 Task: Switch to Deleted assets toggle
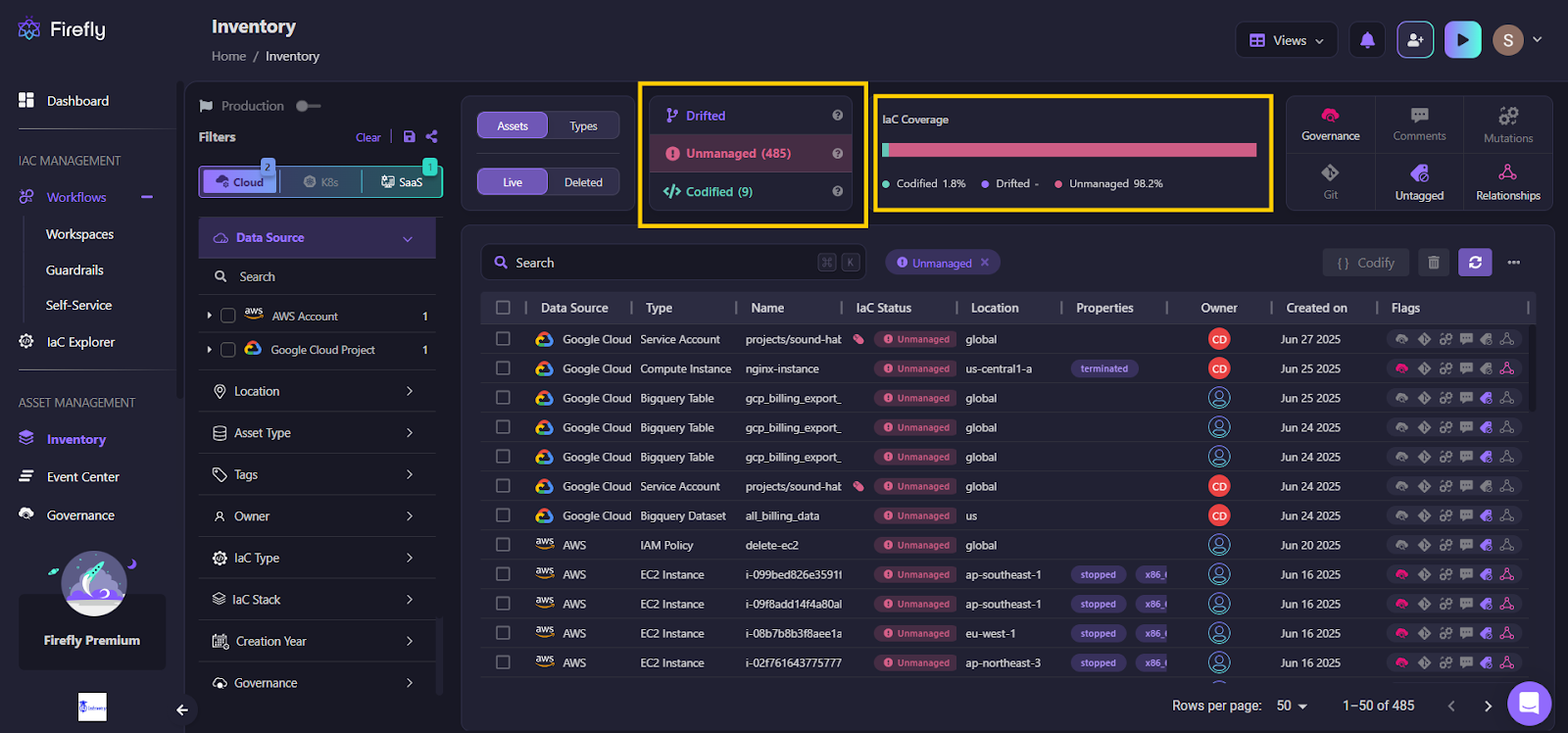pyautogui.click(x=583, y=182)
